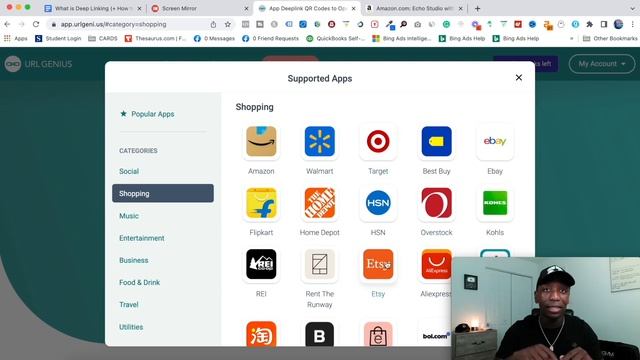This screenshot has width=640, height=360.
Task: Open the bol.com app icon
Action: (436, 336)
